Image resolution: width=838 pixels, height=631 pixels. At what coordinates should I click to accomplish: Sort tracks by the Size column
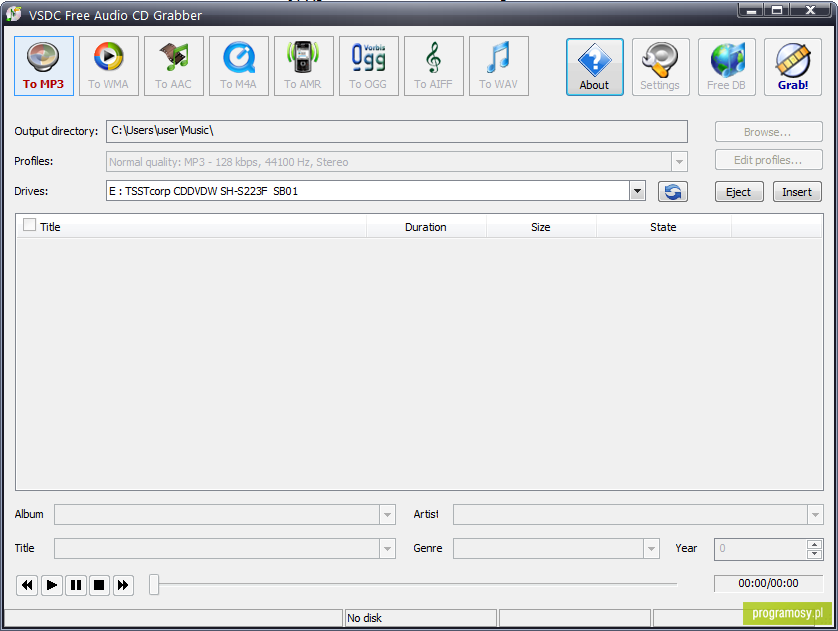[541, 227]
